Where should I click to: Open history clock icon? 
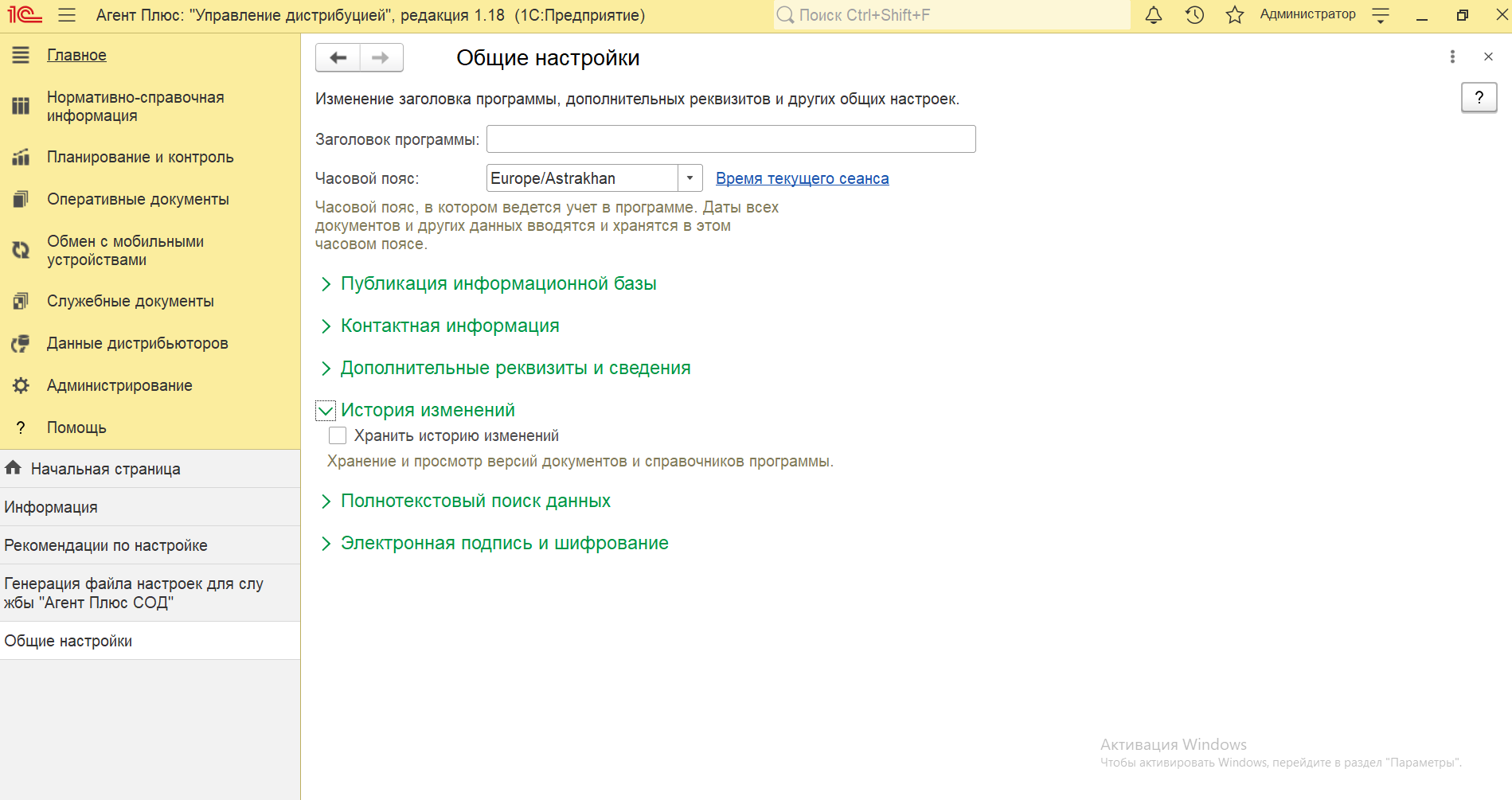1194,14
